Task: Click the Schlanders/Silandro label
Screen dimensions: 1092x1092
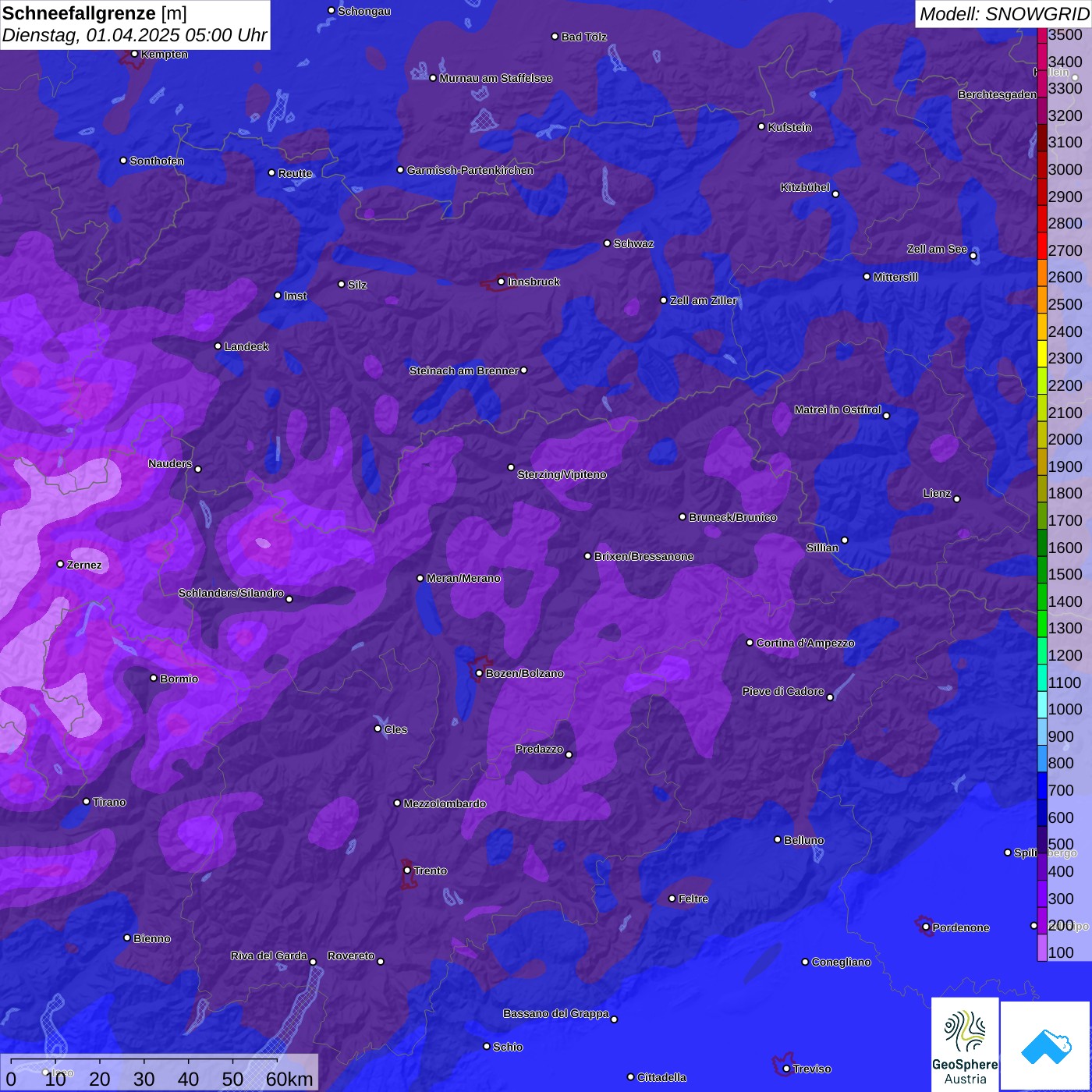Action: (231, 593)
